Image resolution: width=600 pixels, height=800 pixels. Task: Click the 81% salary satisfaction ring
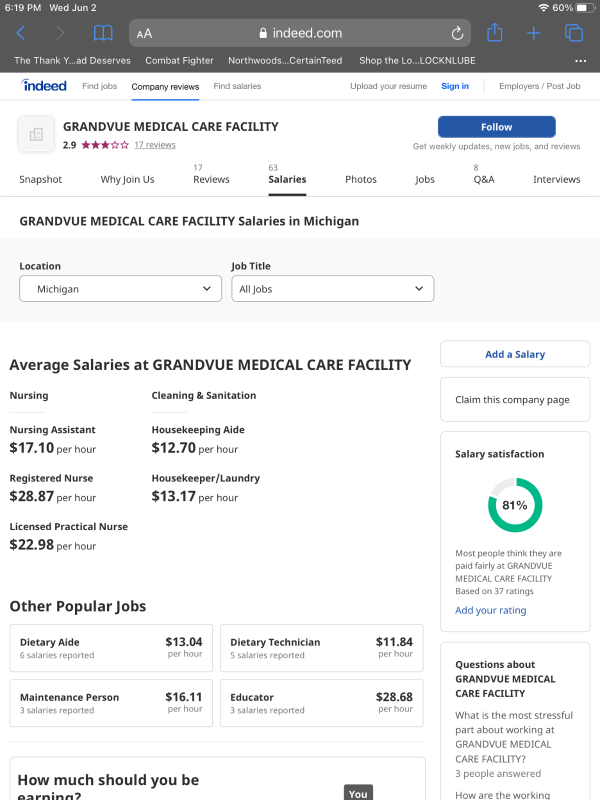515,505
